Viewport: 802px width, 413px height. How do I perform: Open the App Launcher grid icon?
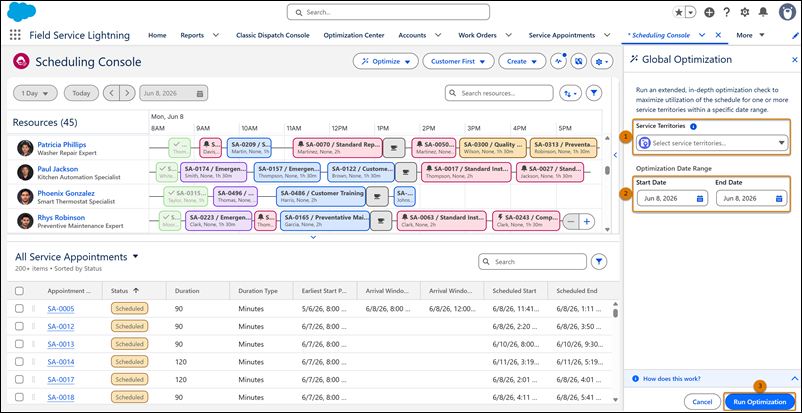[15, 35]
